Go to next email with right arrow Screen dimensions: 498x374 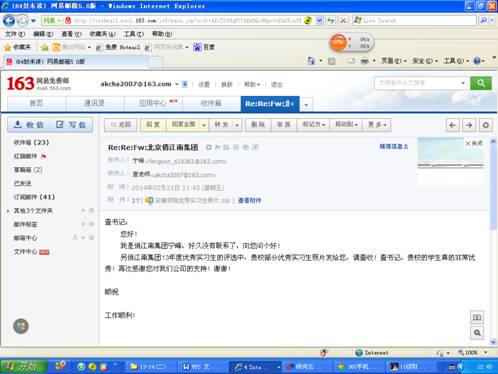(469, 125)
